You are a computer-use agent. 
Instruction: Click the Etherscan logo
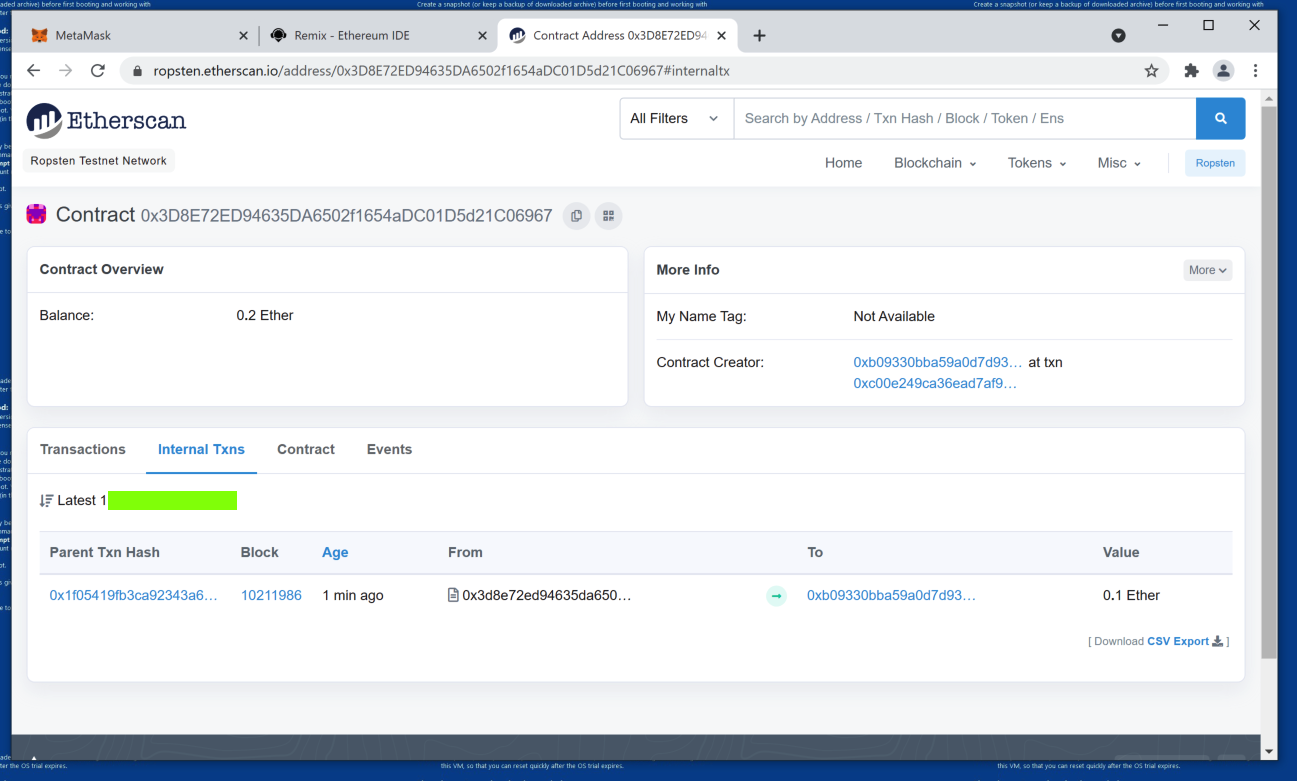pyautogui.click(x=106, y=121)
